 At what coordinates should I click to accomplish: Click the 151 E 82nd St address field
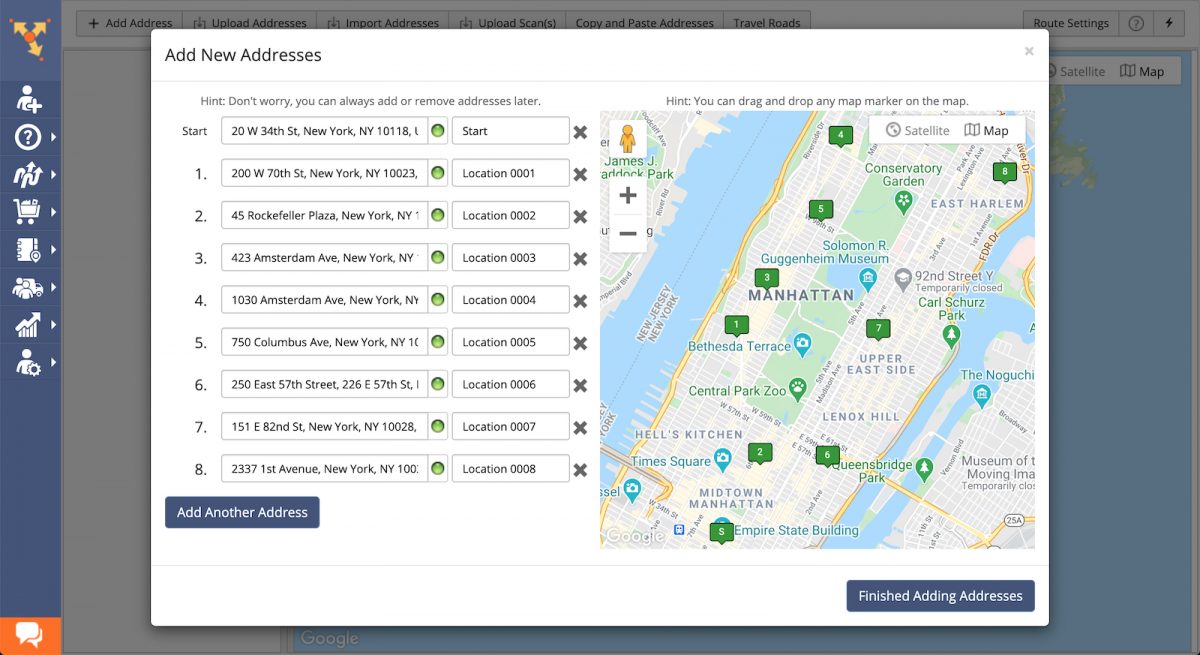tap(324, 427)
